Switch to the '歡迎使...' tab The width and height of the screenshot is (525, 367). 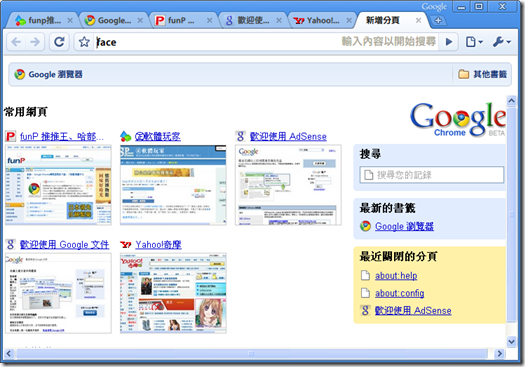[252, 20]
